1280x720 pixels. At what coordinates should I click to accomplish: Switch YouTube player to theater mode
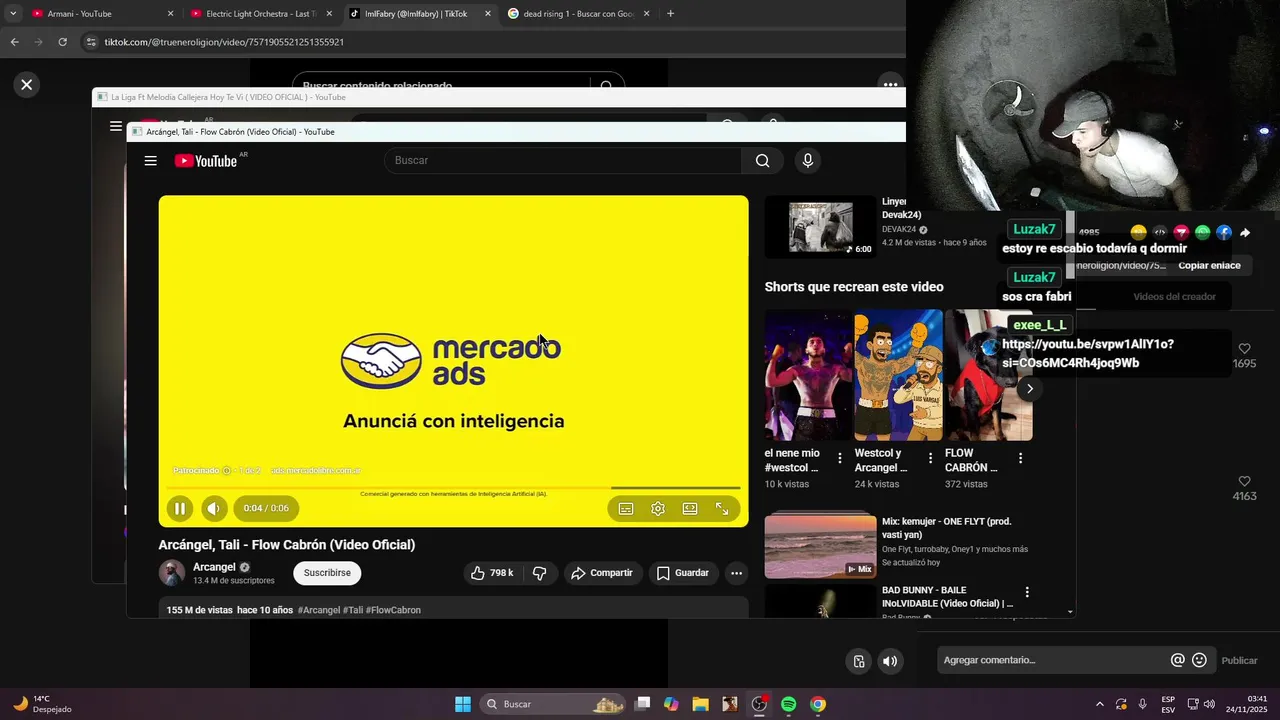click(x=690, y=509)
